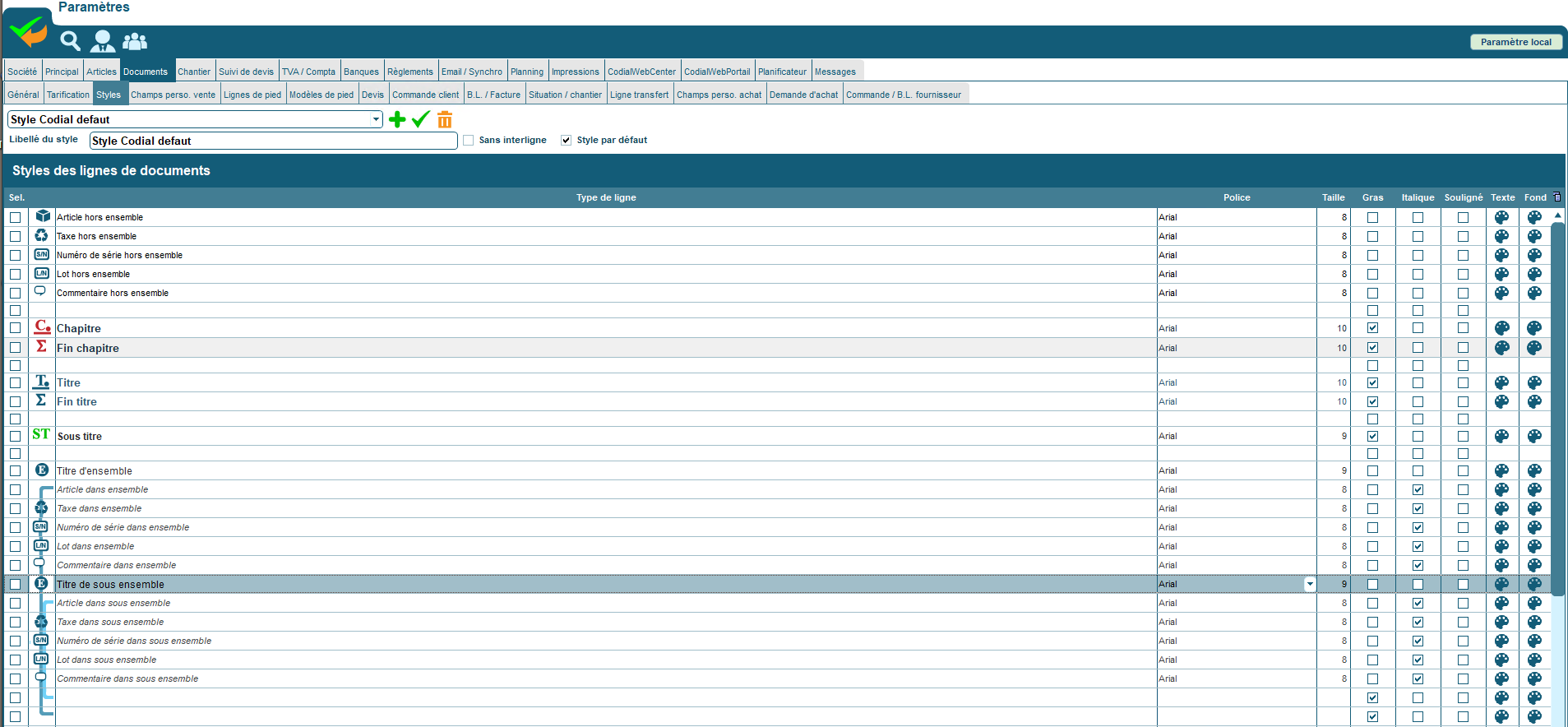Open the Impressions tab
The height and width of the screenshot is (727, 1568).
point(575,72)
